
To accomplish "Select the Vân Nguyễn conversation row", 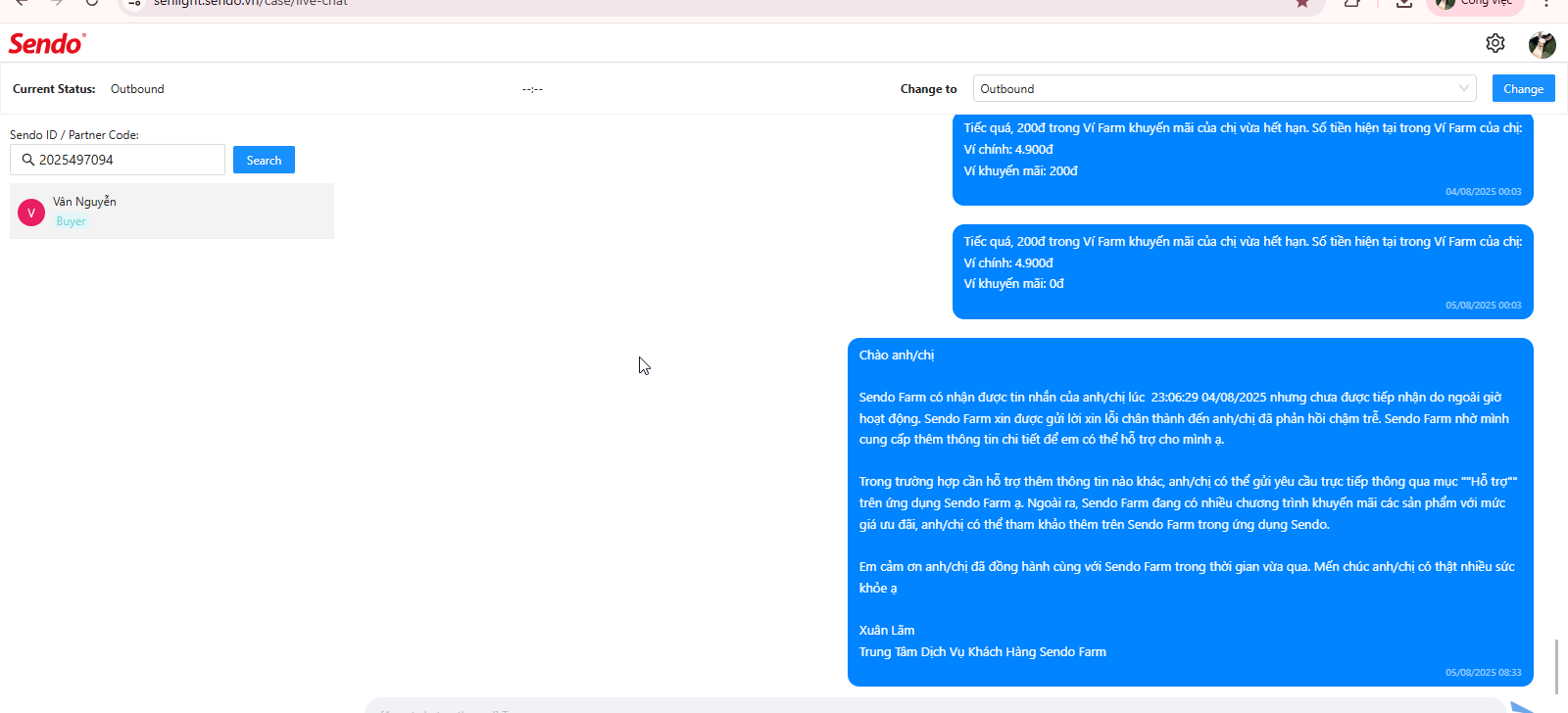I will point(171,211).
